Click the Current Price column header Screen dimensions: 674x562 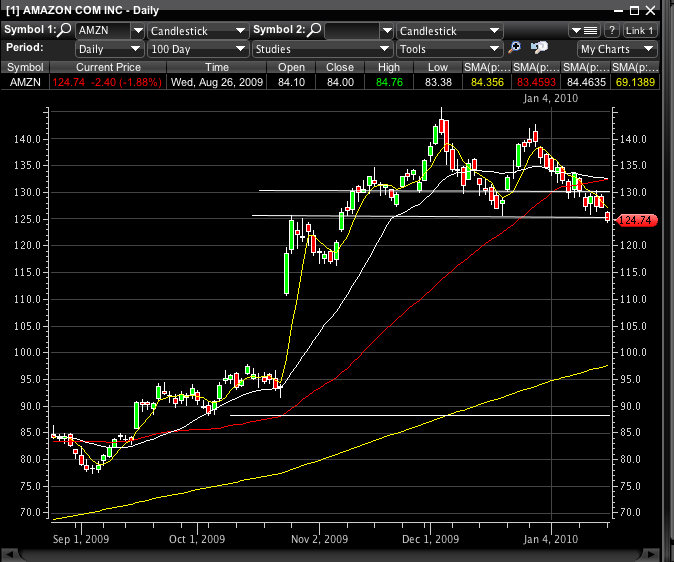point(108,66)
